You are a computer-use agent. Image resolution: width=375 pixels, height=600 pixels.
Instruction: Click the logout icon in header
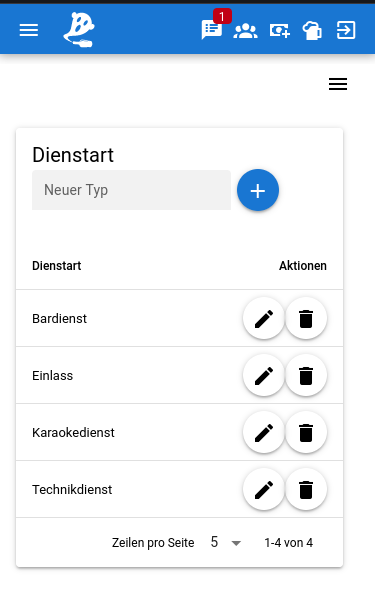tap(346, 30)
